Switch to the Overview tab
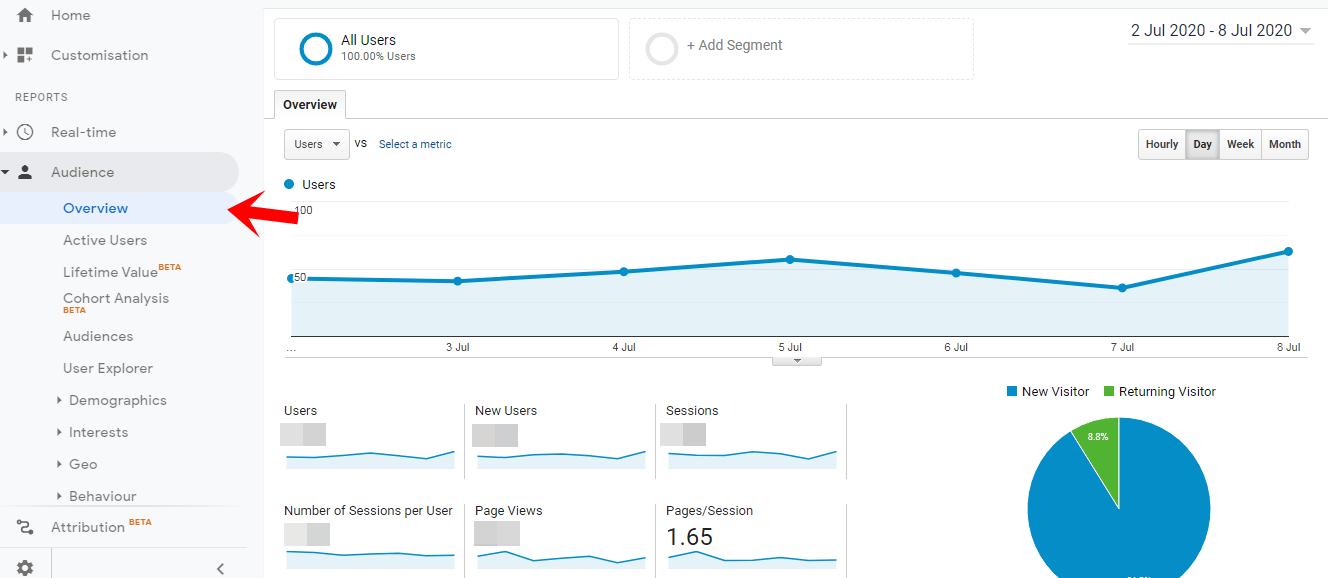Screen dimensions: 1328x578 [309, 104]
